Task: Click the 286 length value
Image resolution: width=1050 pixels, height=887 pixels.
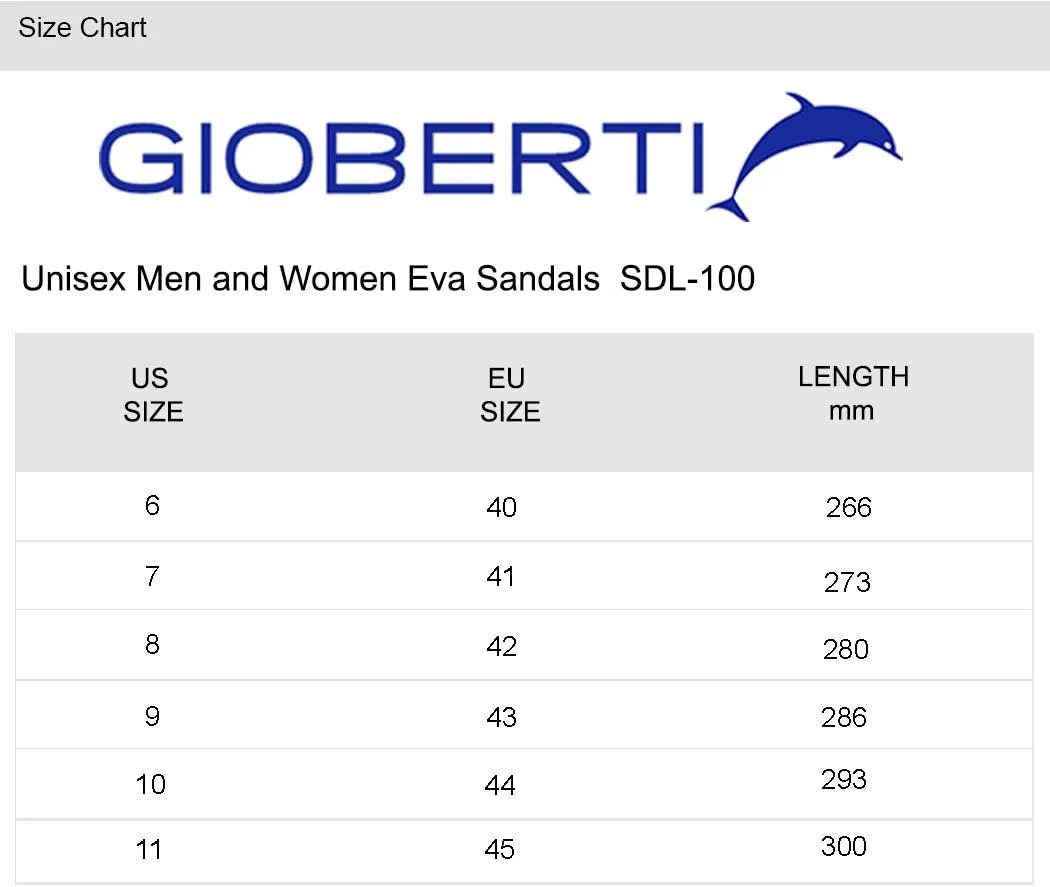Action: (844, 718)
